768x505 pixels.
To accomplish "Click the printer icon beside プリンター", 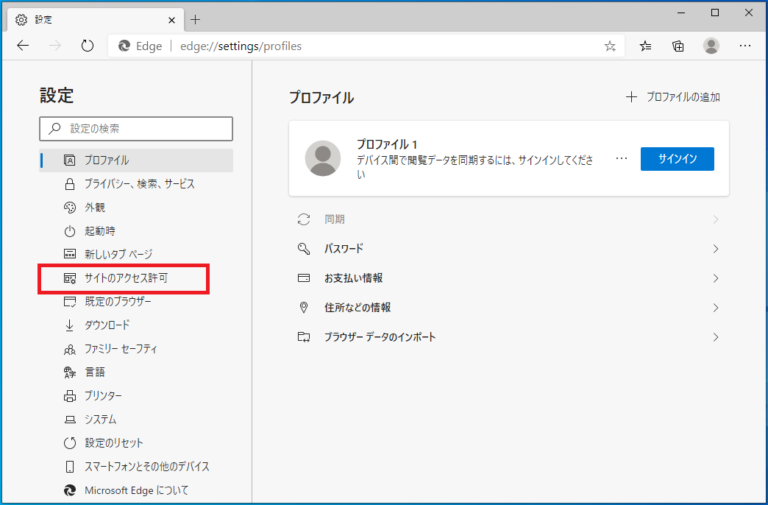I will [x=70, y=396].
